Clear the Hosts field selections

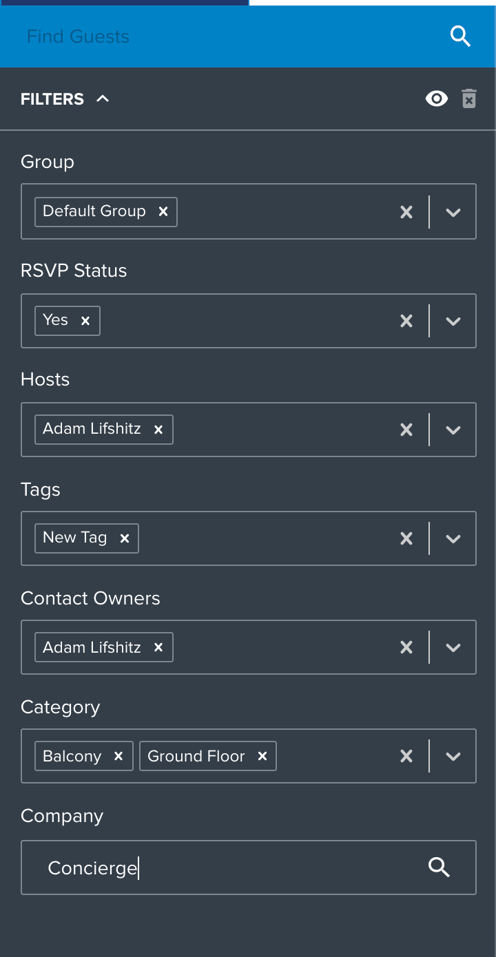tap(406, 430)
